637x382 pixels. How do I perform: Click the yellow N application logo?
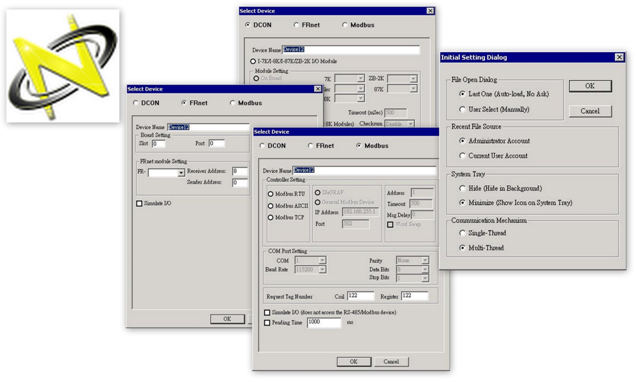63,66
